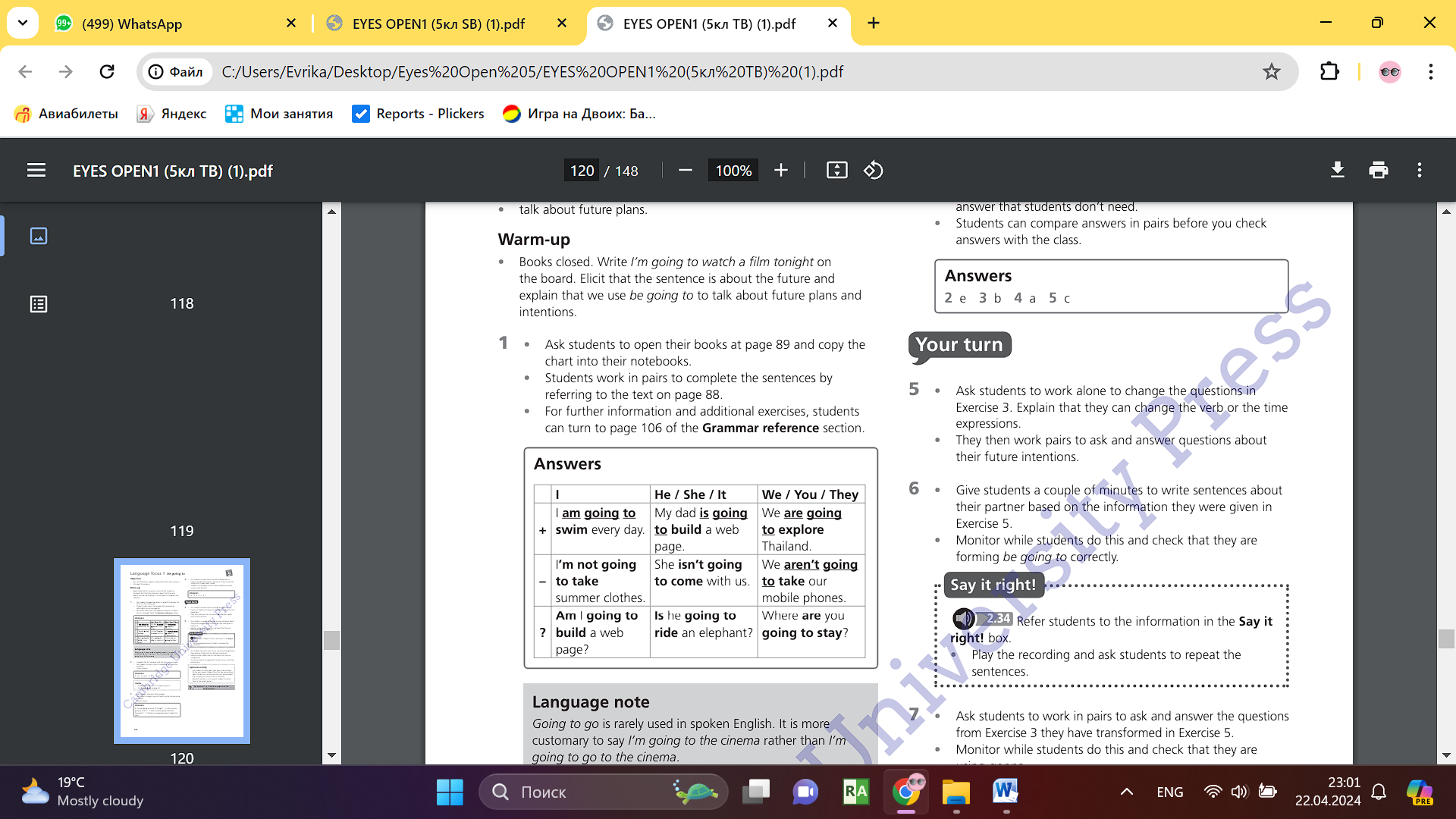The image size is (1456, 819).
Task: Open the tab search dropdown arrow
Action: tap(23, 23)
